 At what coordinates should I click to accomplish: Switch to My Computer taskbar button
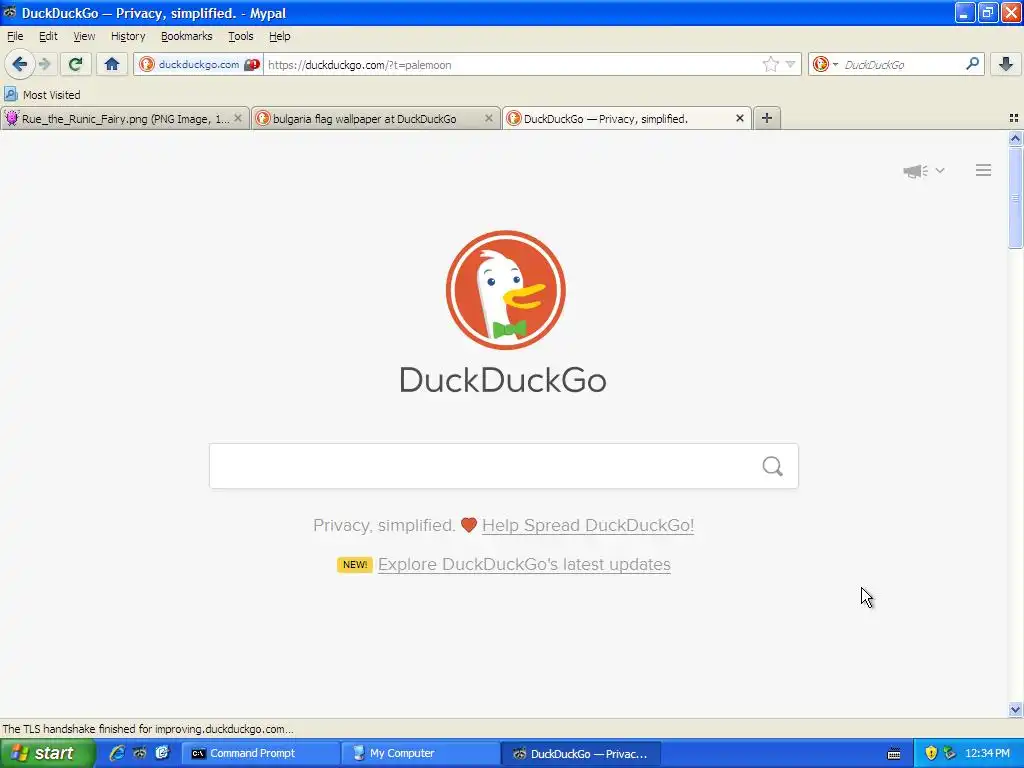coord(419,753)
